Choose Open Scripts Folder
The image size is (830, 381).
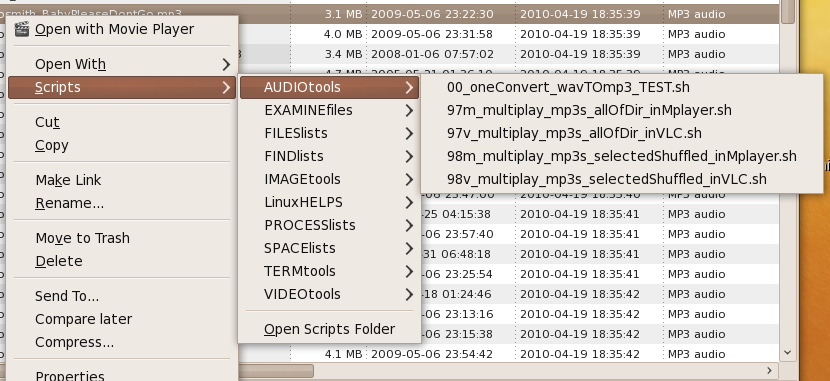tap(329, 329)
